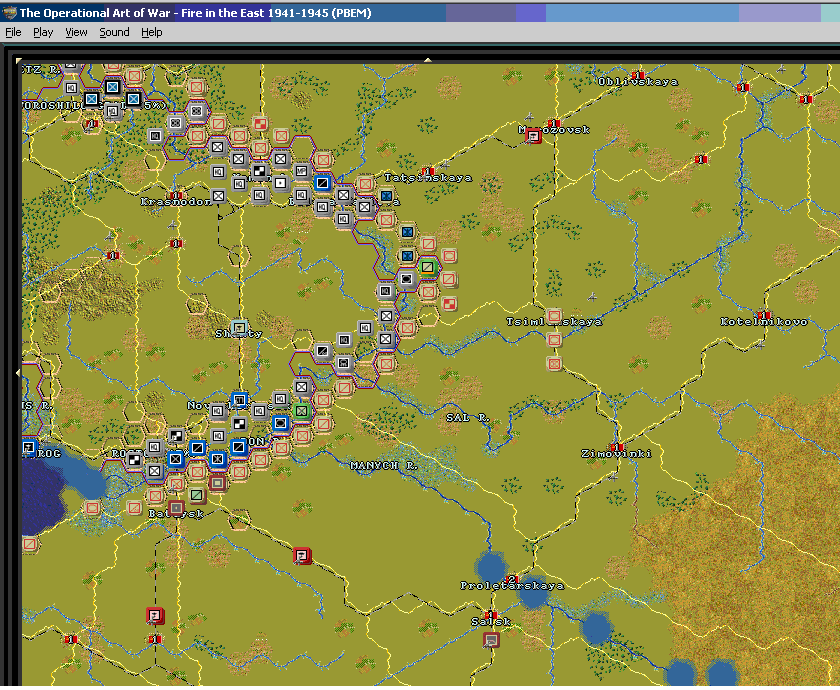Click the objective flag at Zimovniki
Image resolution: width=840 pixels, height=690 pixels.
click(x=617, y=447)
